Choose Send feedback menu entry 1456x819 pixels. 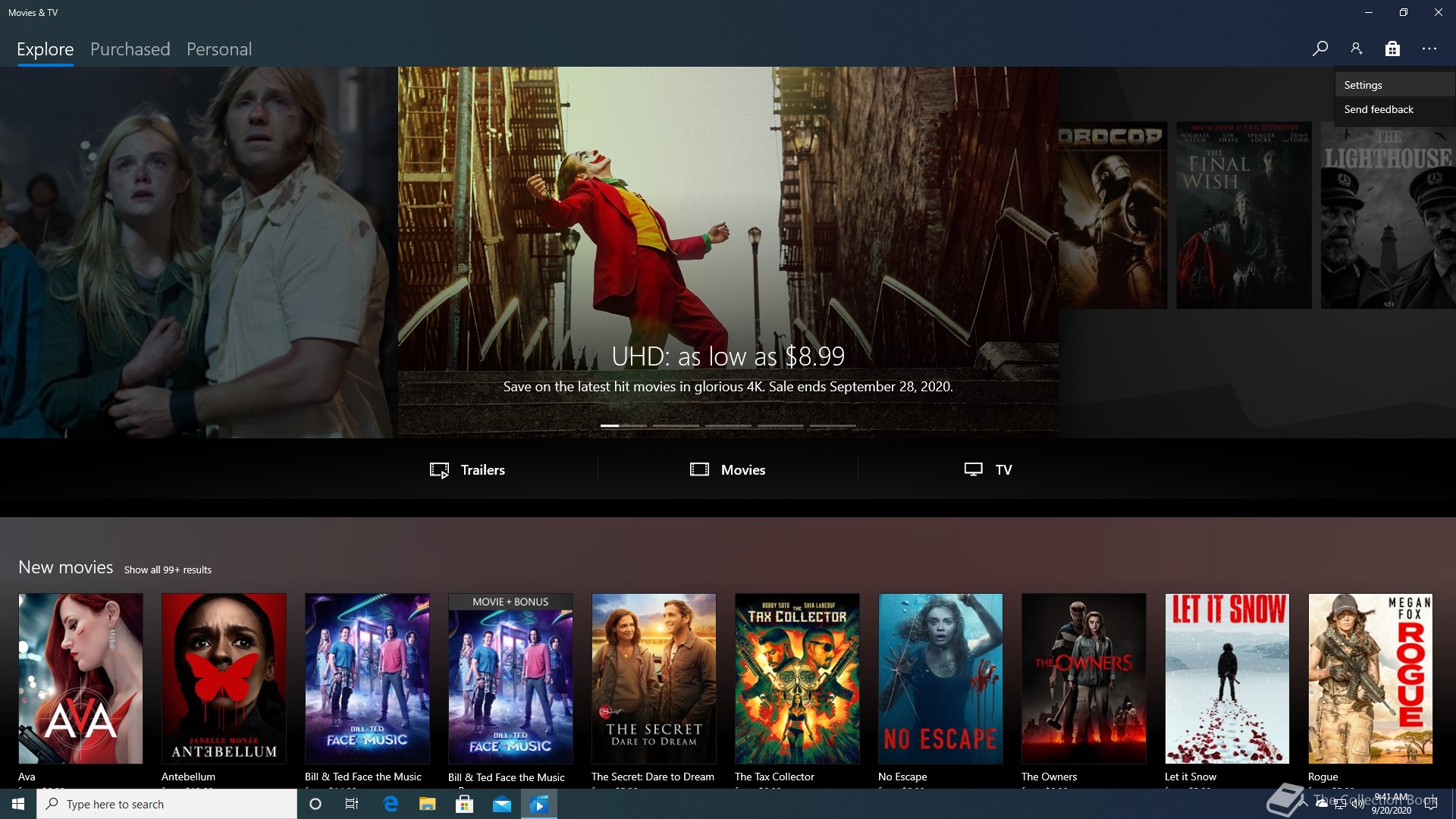(1395, 109)
